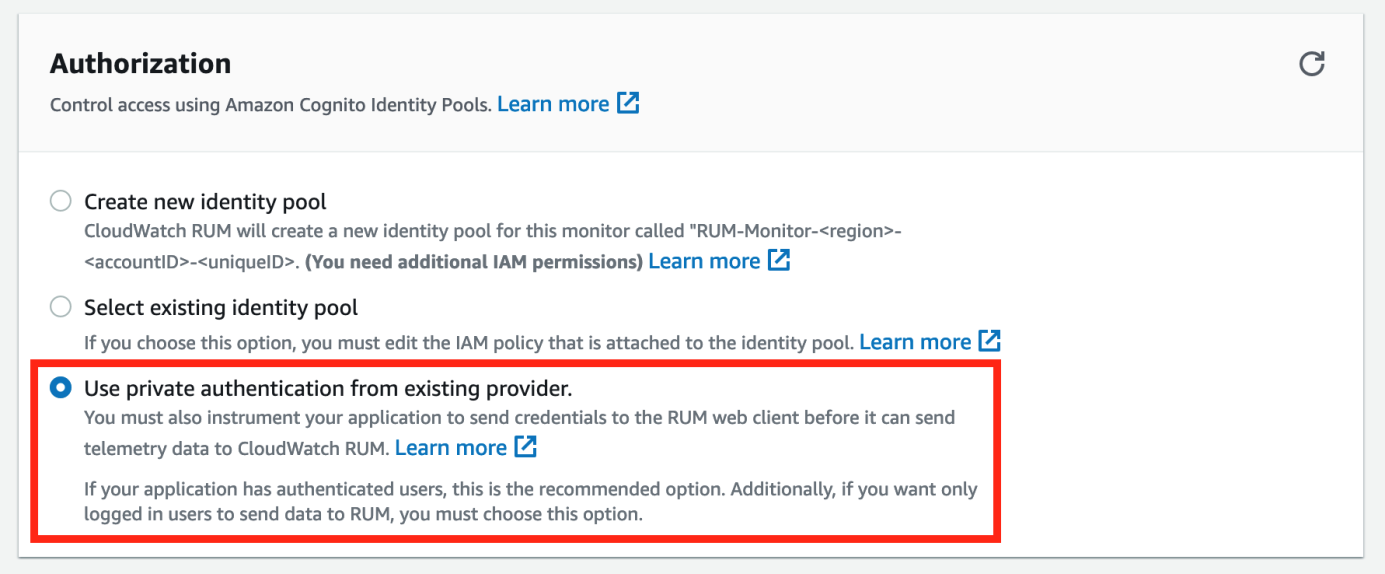This screenshot has height=574, width=1385.
Task: Click the 'Create new identity pool' label text
Action: [205, 202]
